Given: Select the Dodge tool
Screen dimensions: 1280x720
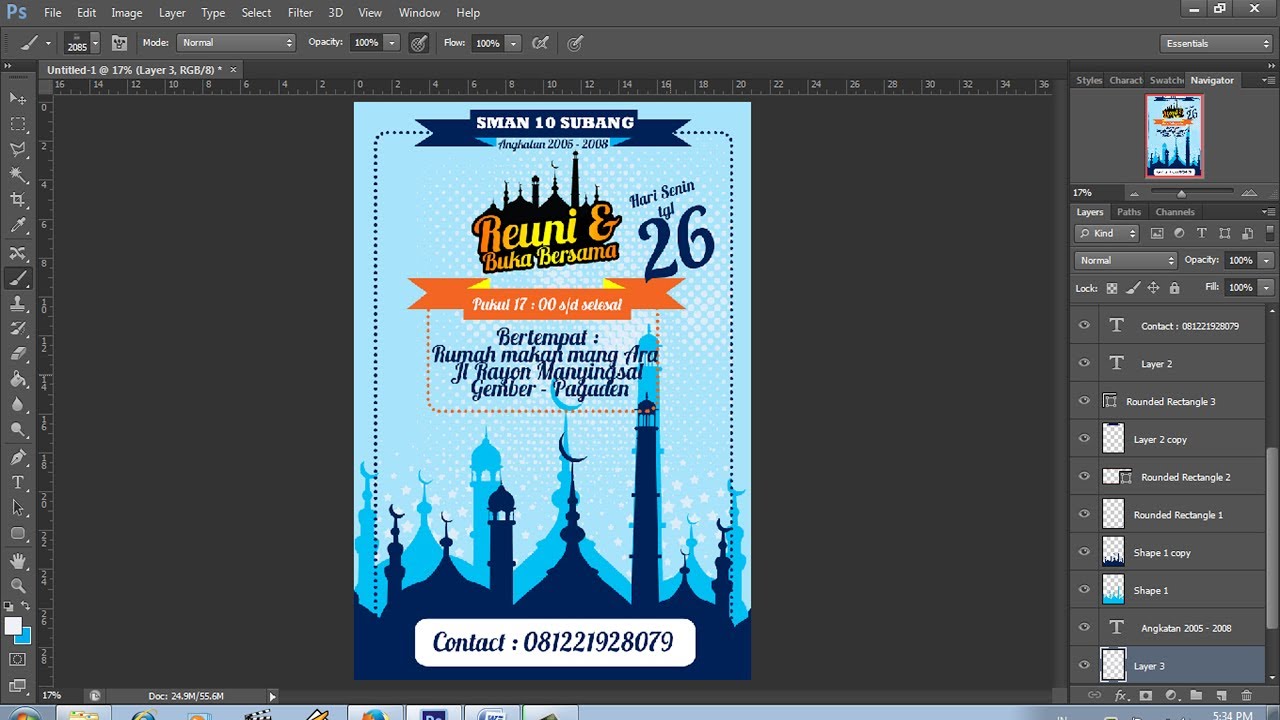Looking at the screenshot, I should click(x=18, y=431).
